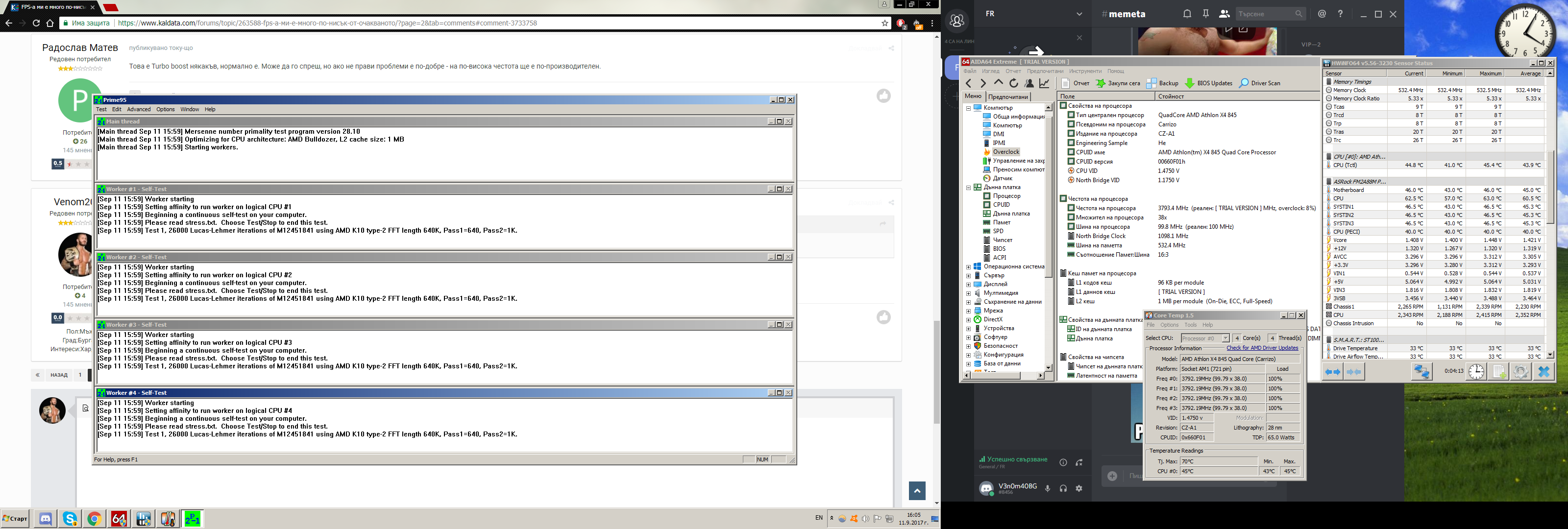Toggle Discord member list icon
The image size is (1568, 529).
pyautogui.click(x=1224, y=13)
